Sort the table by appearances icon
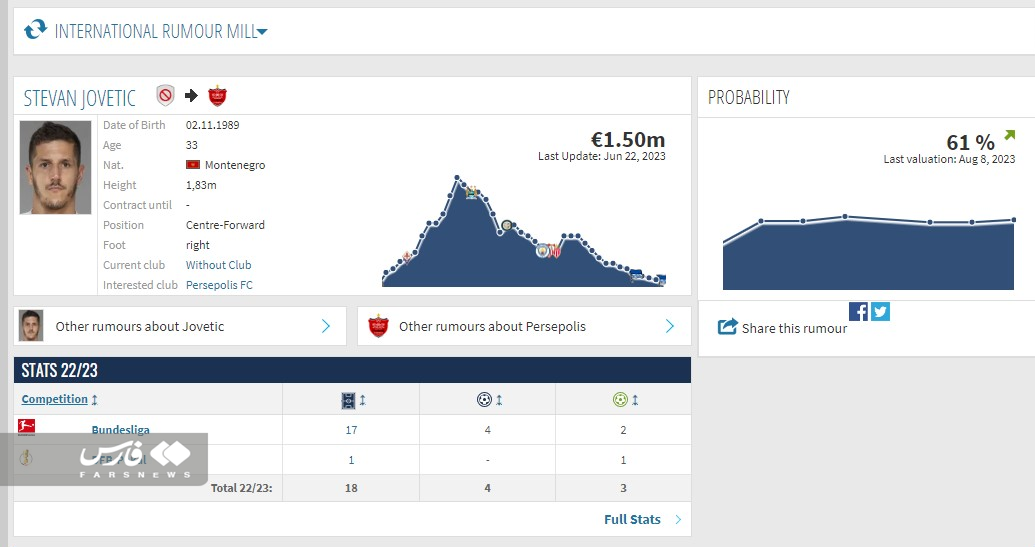Screen dimensions: 1035x547 point(349,400)
